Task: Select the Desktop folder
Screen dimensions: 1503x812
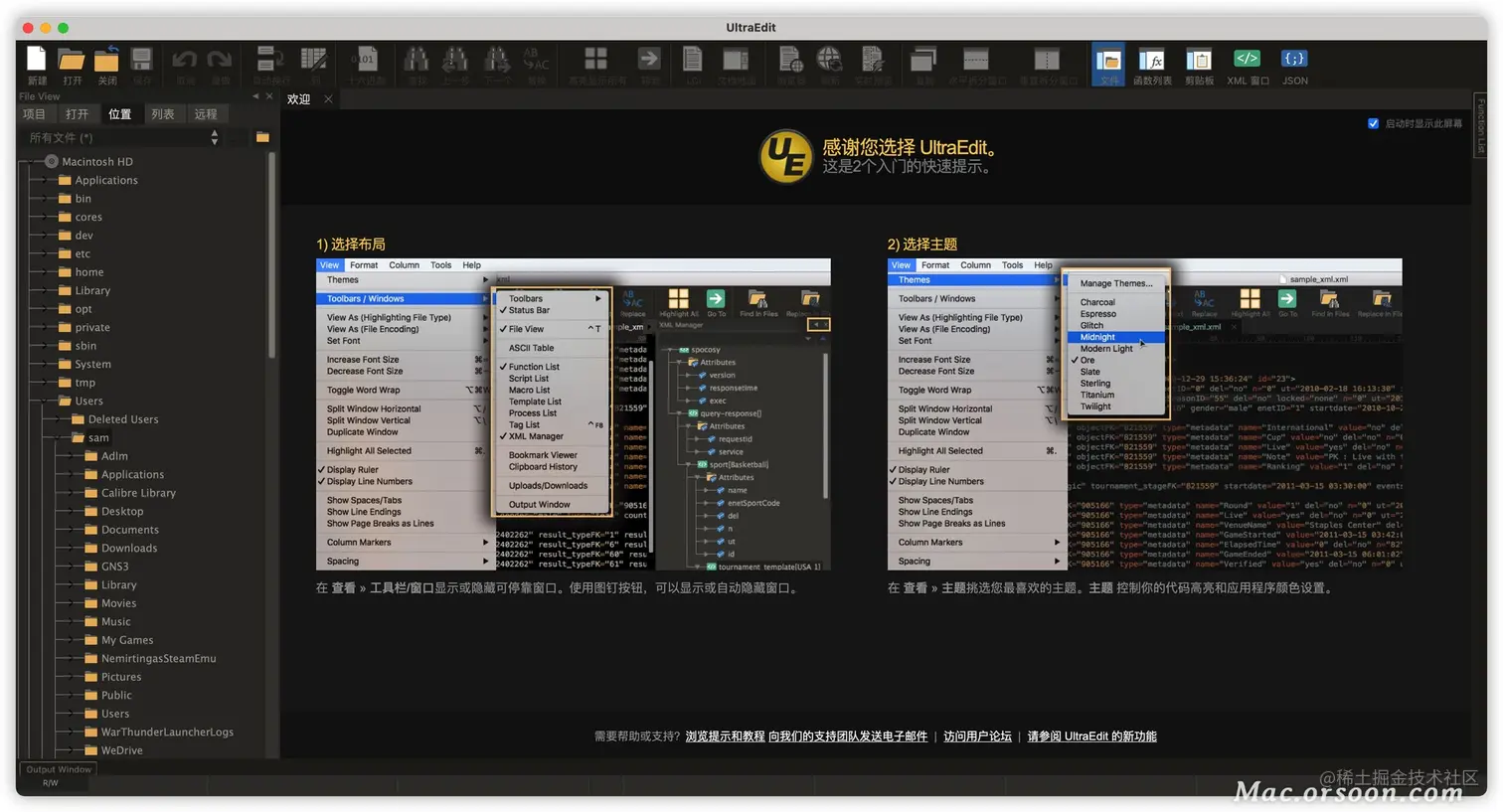Action: [122, 512]
